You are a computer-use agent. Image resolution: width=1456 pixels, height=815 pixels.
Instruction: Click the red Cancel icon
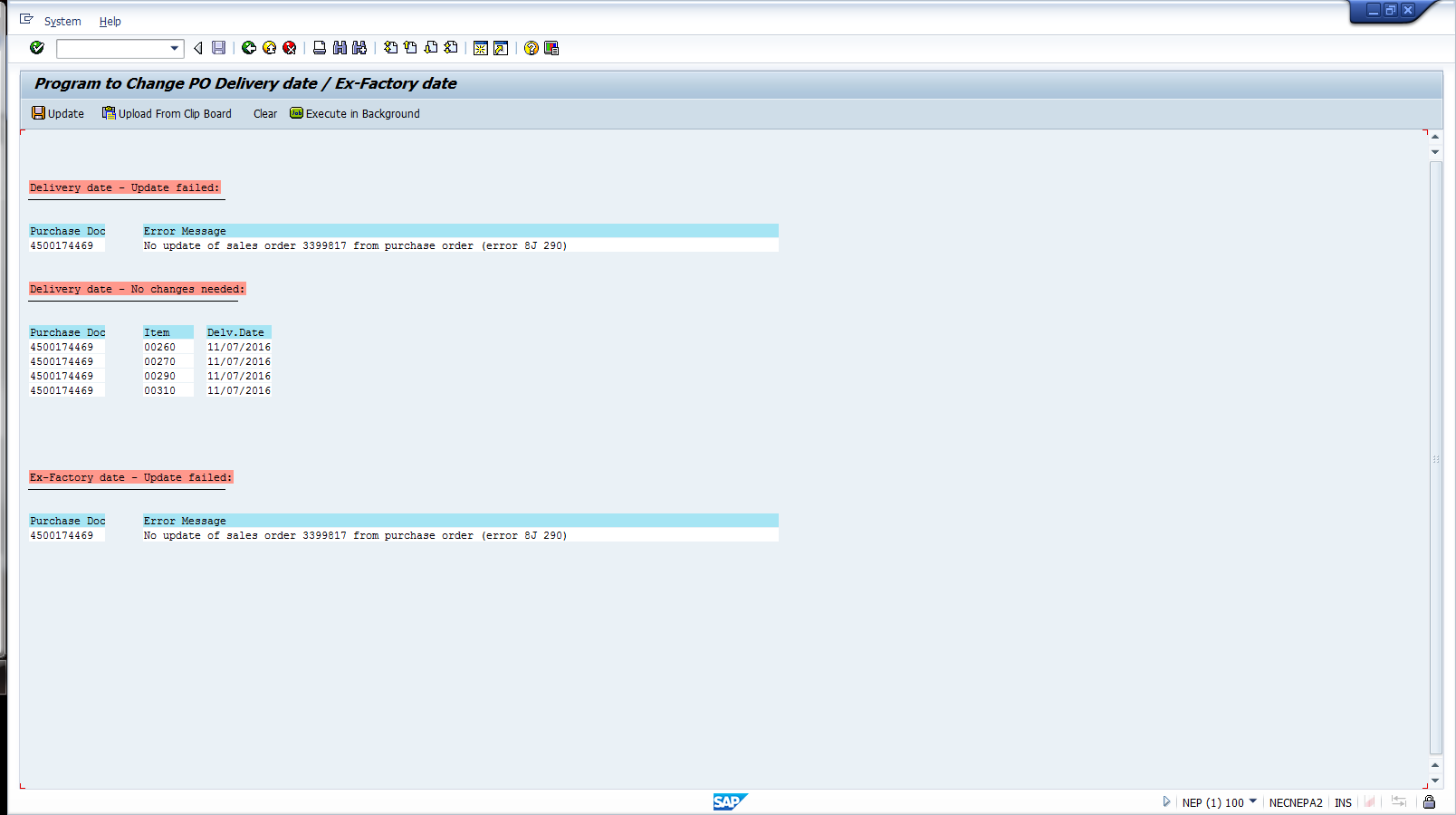click(x=290, y=48)
